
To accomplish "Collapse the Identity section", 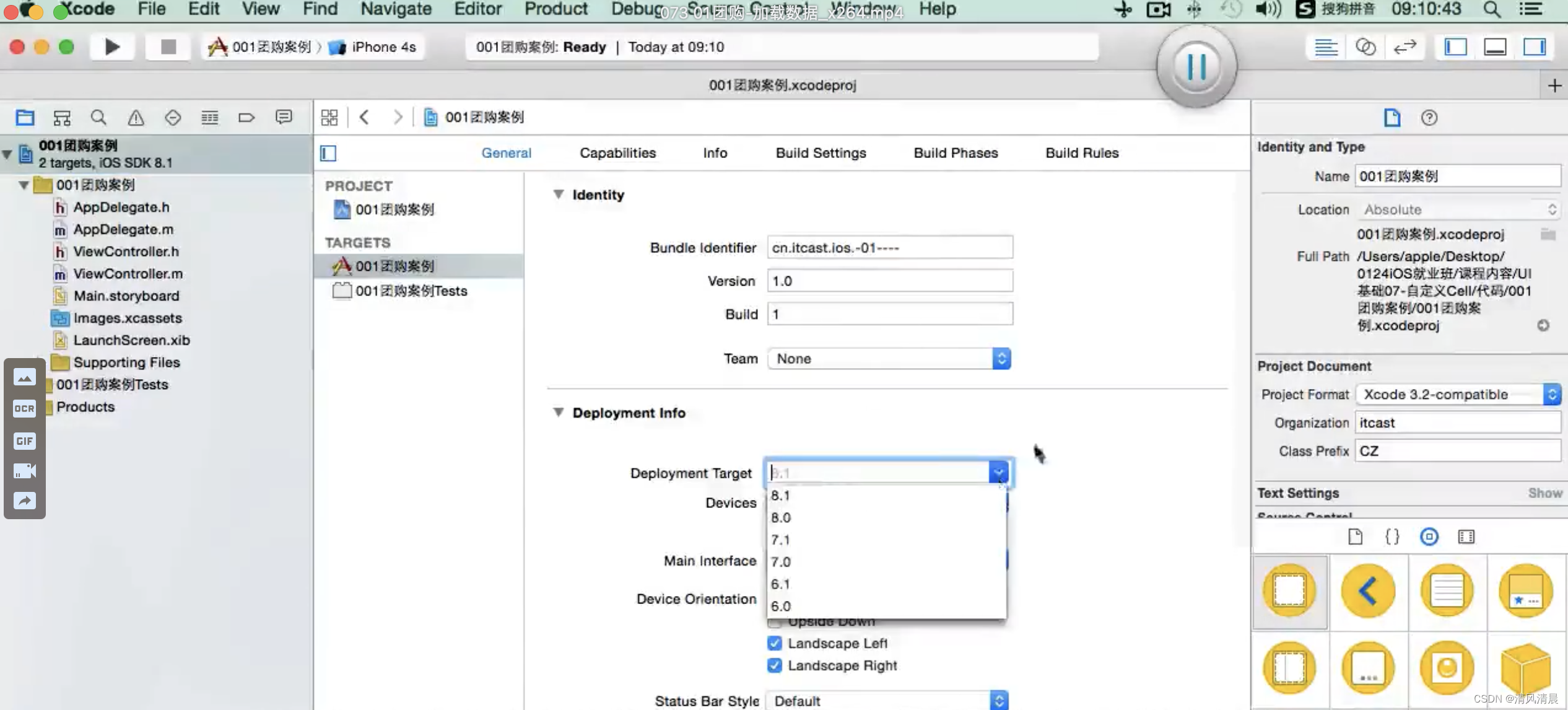I will pyautogui.click(x=558, y=195).
